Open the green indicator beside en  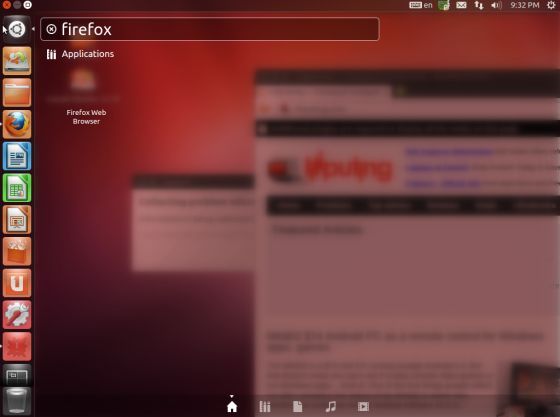[444, 5]
